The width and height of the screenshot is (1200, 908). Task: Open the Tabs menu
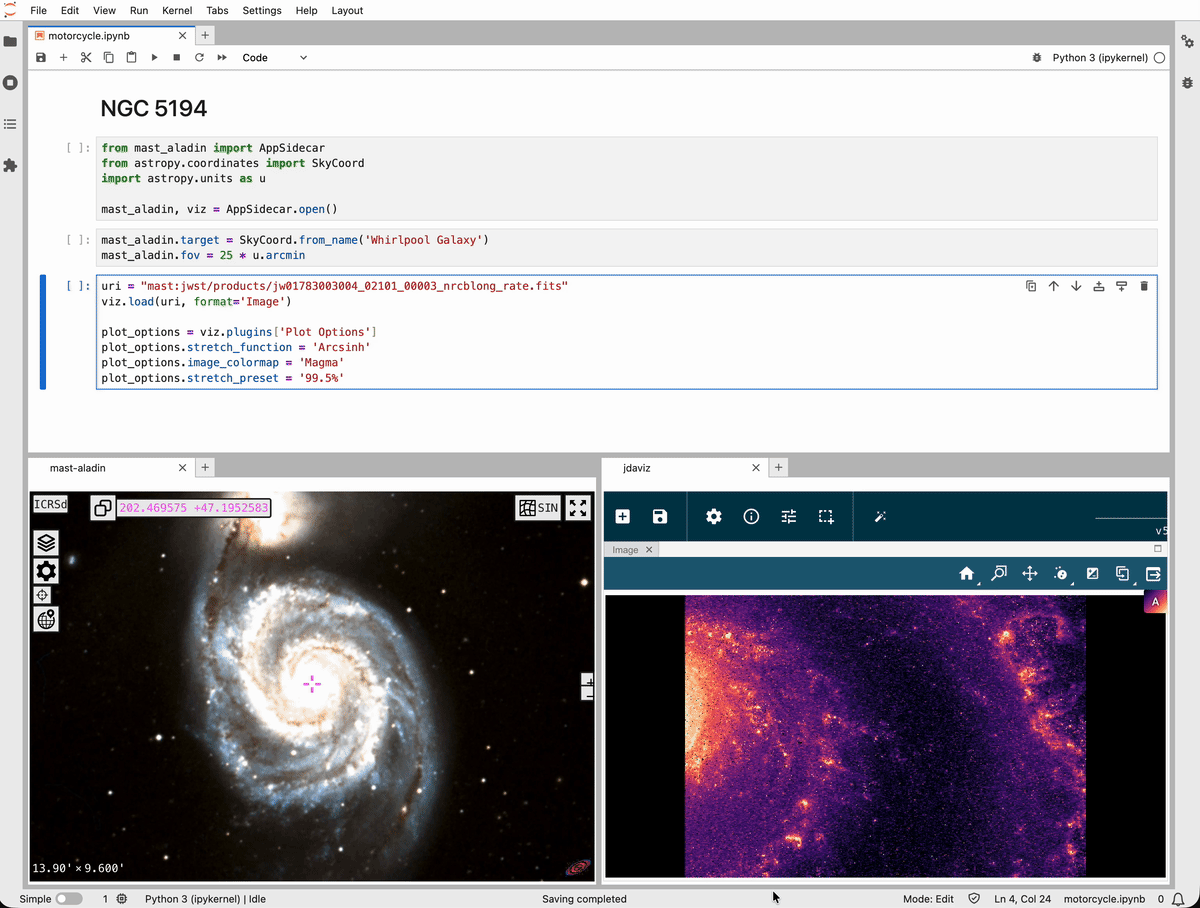point(217,10)
